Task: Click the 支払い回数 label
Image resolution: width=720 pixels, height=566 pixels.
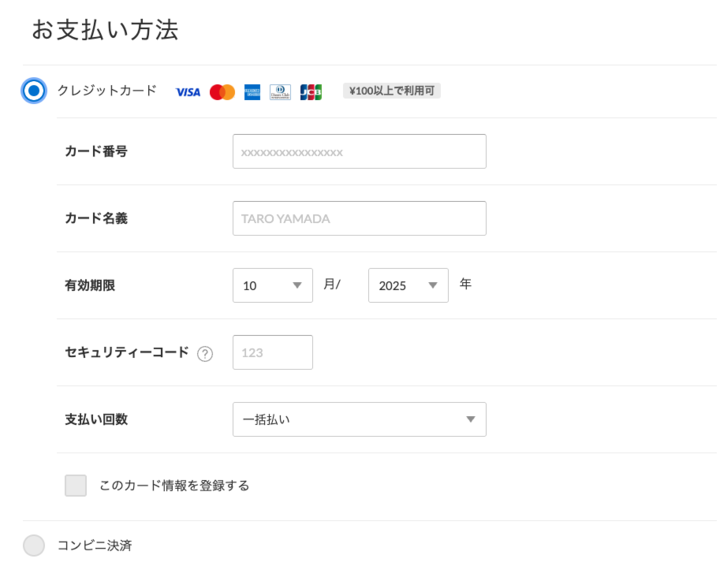Action: [x=96, y=419]
